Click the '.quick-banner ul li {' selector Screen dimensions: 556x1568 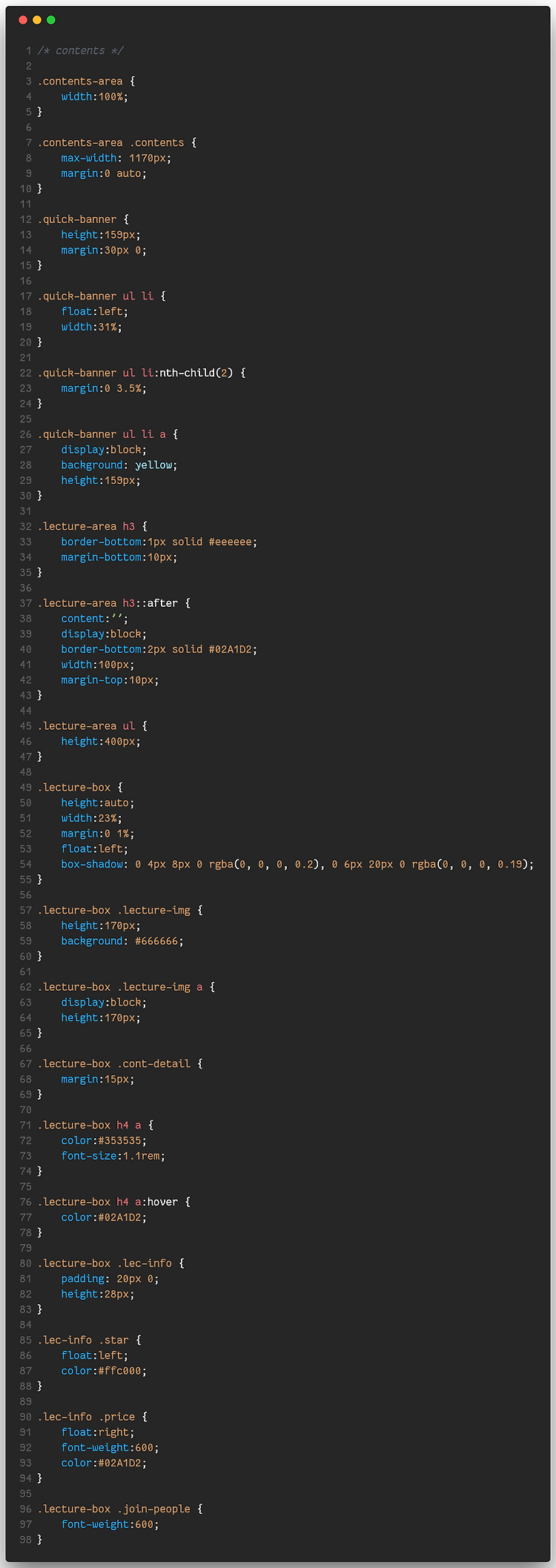(102, 296)
